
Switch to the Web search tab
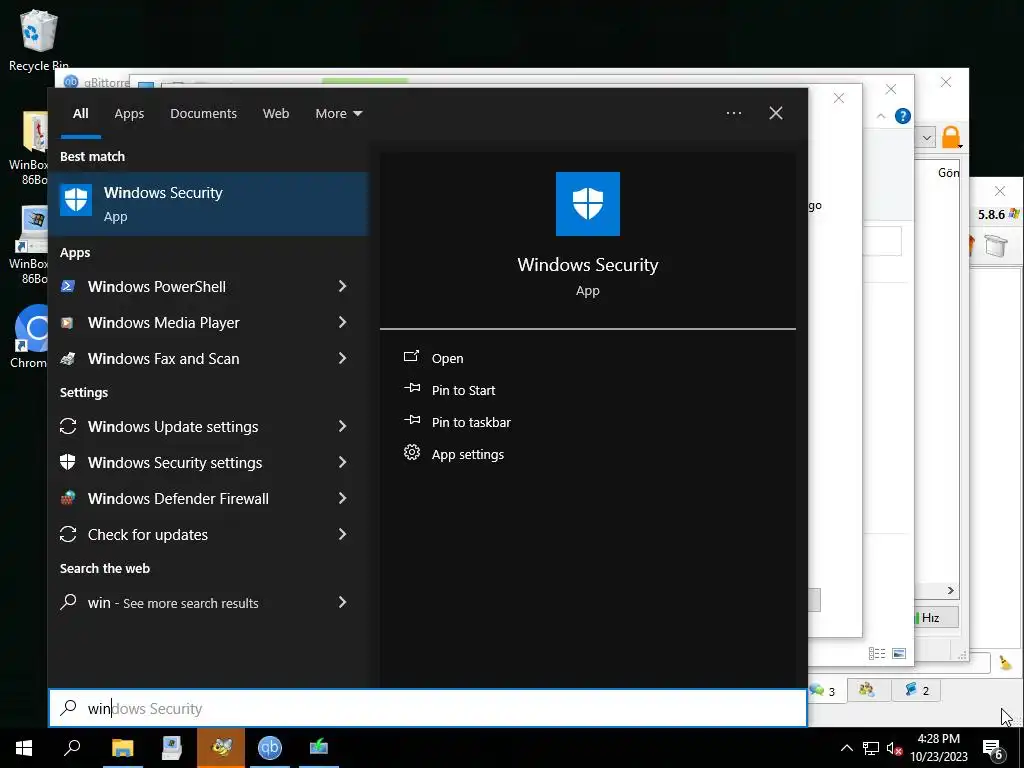tap(276, 114)
